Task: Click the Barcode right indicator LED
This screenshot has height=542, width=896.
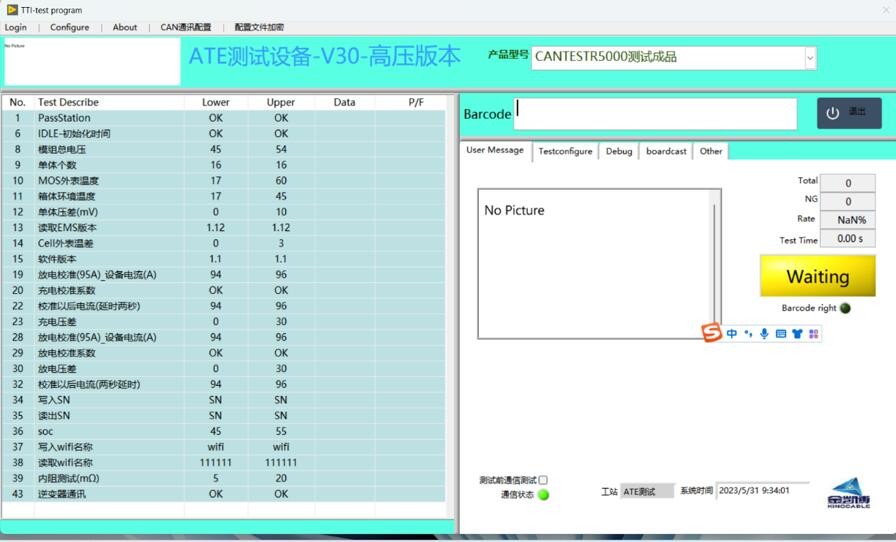Action: pyautogui.click(x=845, y=308)
